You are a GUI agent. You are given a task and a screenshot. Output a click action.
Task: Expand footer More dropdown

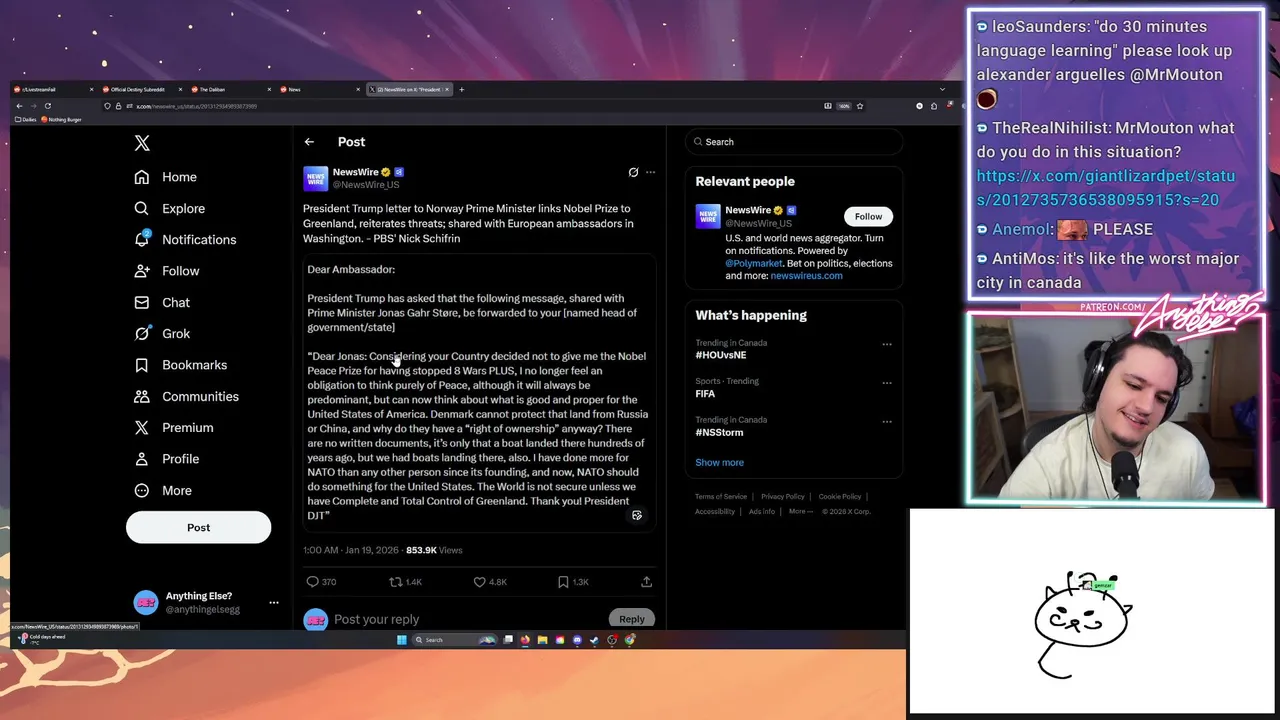(x=800, y=512)
